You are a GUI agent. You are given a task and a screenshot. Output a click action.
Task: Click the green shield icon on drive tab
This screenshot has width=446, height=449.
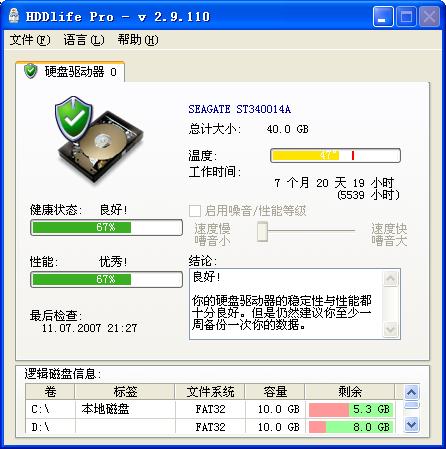coord(31,71)
